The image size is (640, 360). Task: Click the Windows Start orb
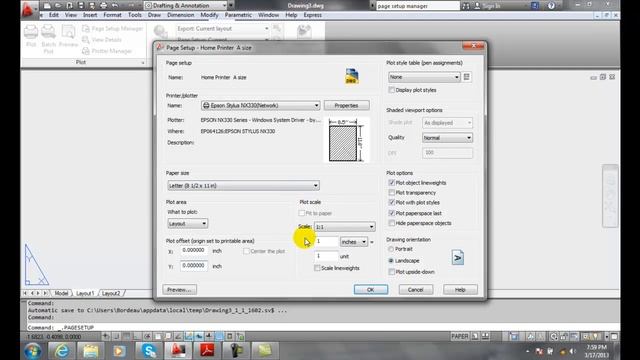[x=33, y=351]
